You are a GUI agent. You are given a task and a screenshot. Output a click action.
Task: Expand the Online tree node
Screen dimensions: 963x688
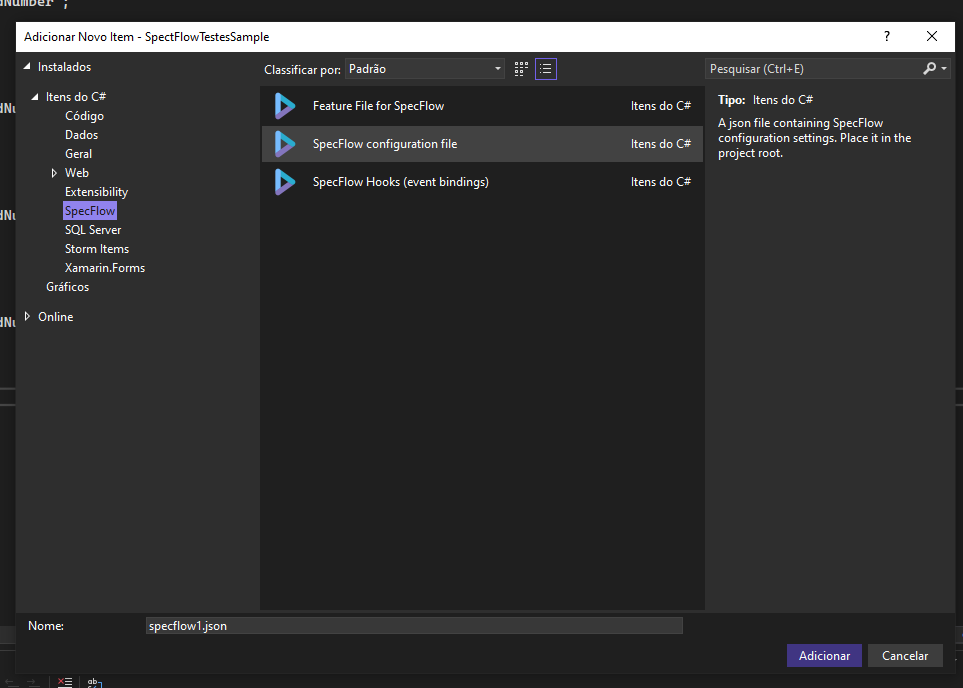point(27,316)
